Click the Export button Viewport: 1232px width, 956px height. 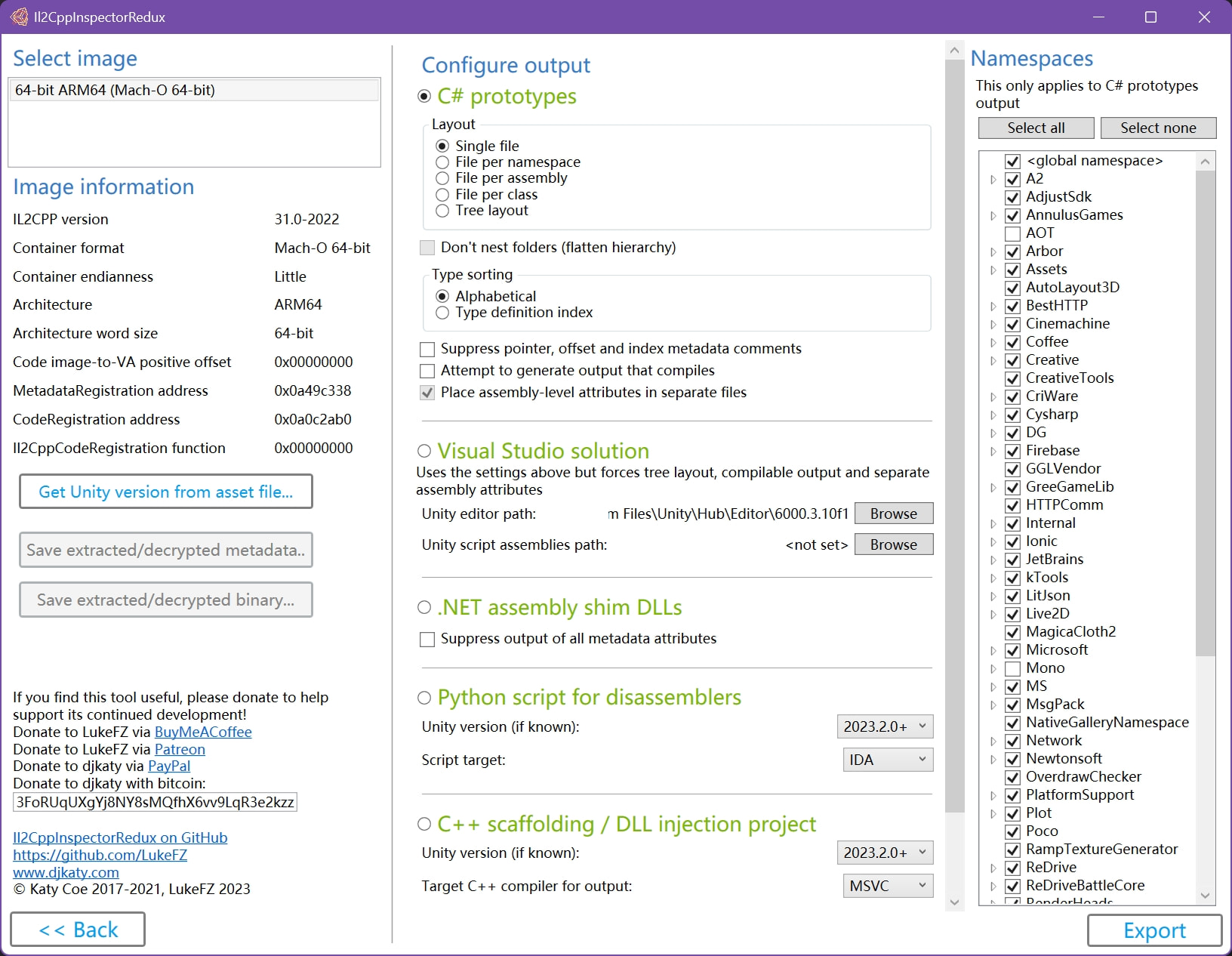point(1154,930)
